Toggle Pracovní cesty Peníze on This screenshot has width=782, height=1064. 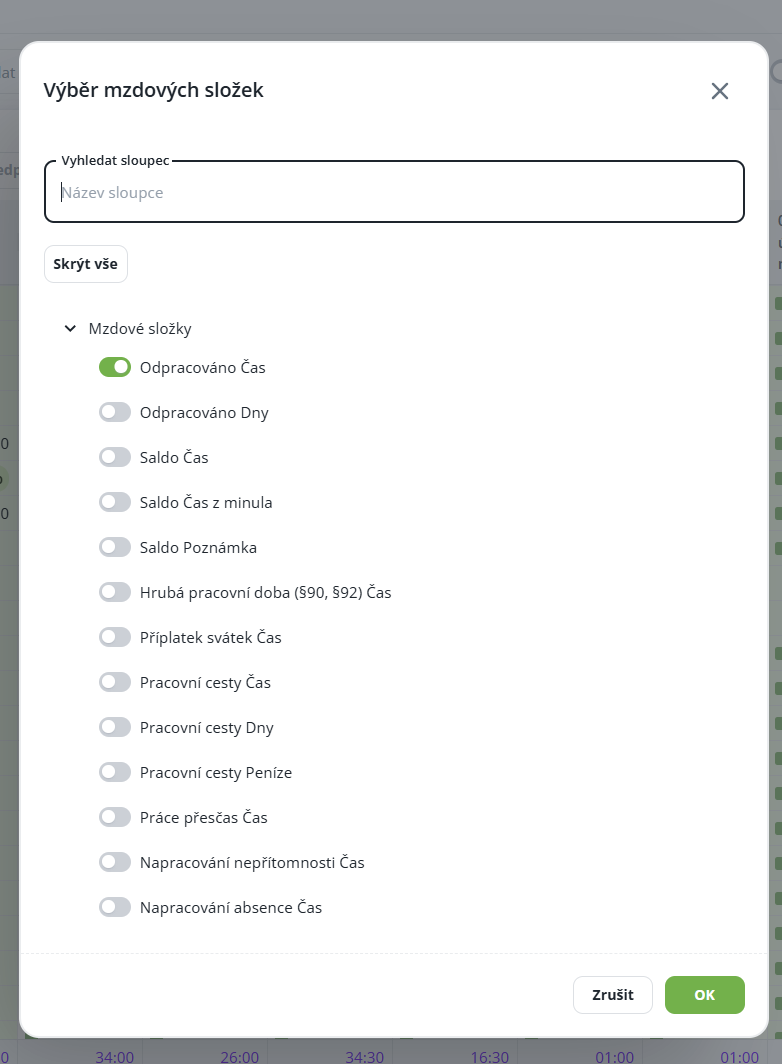(x=115, y=772)
